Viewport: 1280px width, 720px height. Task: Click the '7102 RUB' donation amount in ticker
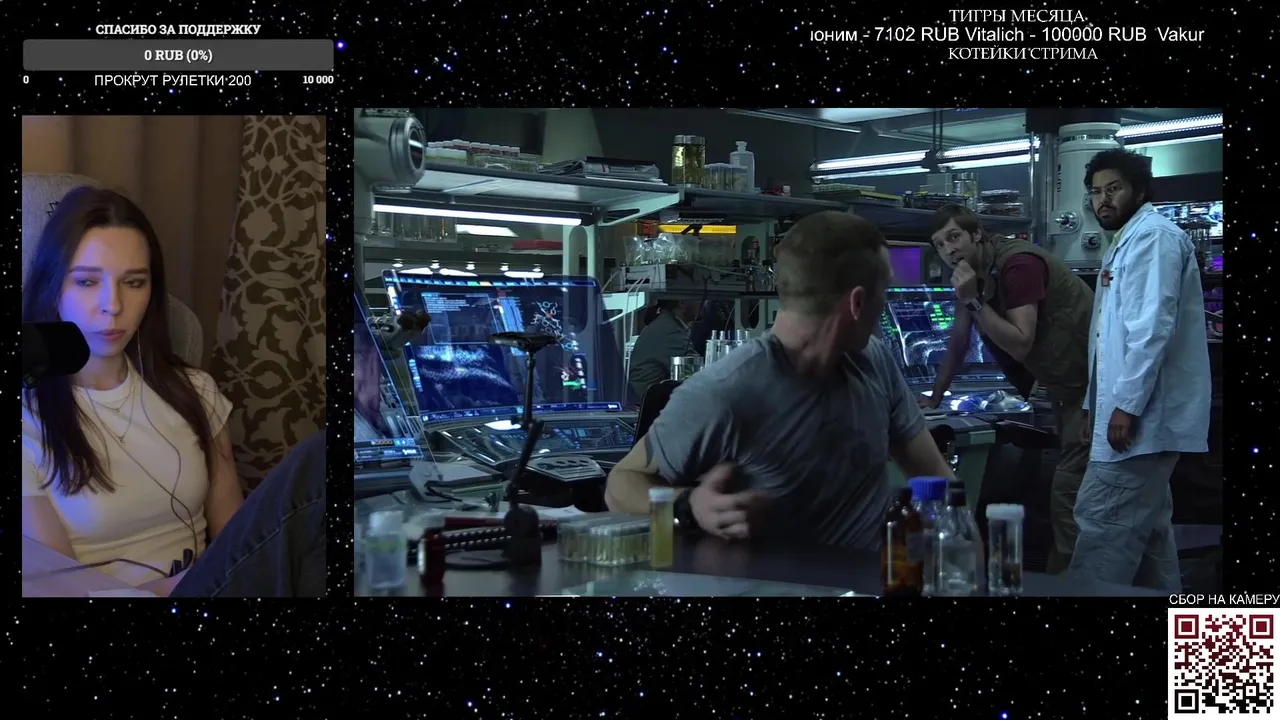[x=917, y=35]
